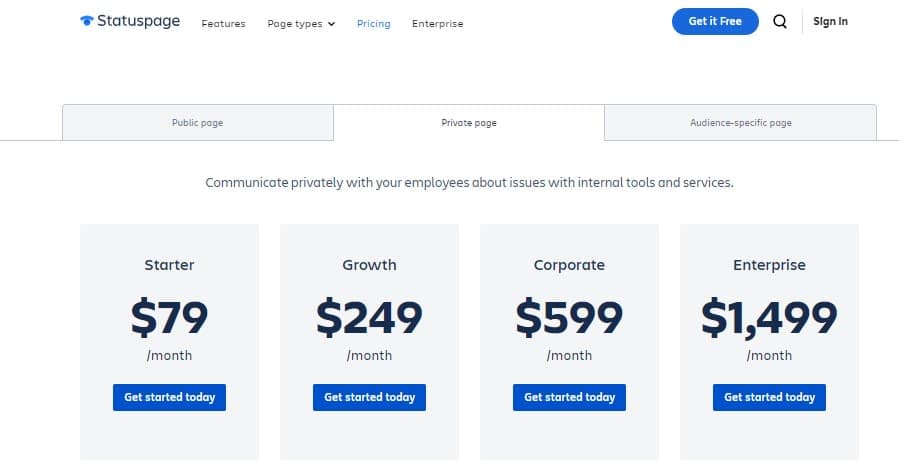Screen dimensions: 899x469
Task: Click the Statuspage logo icon
Action: coord(87,21)
